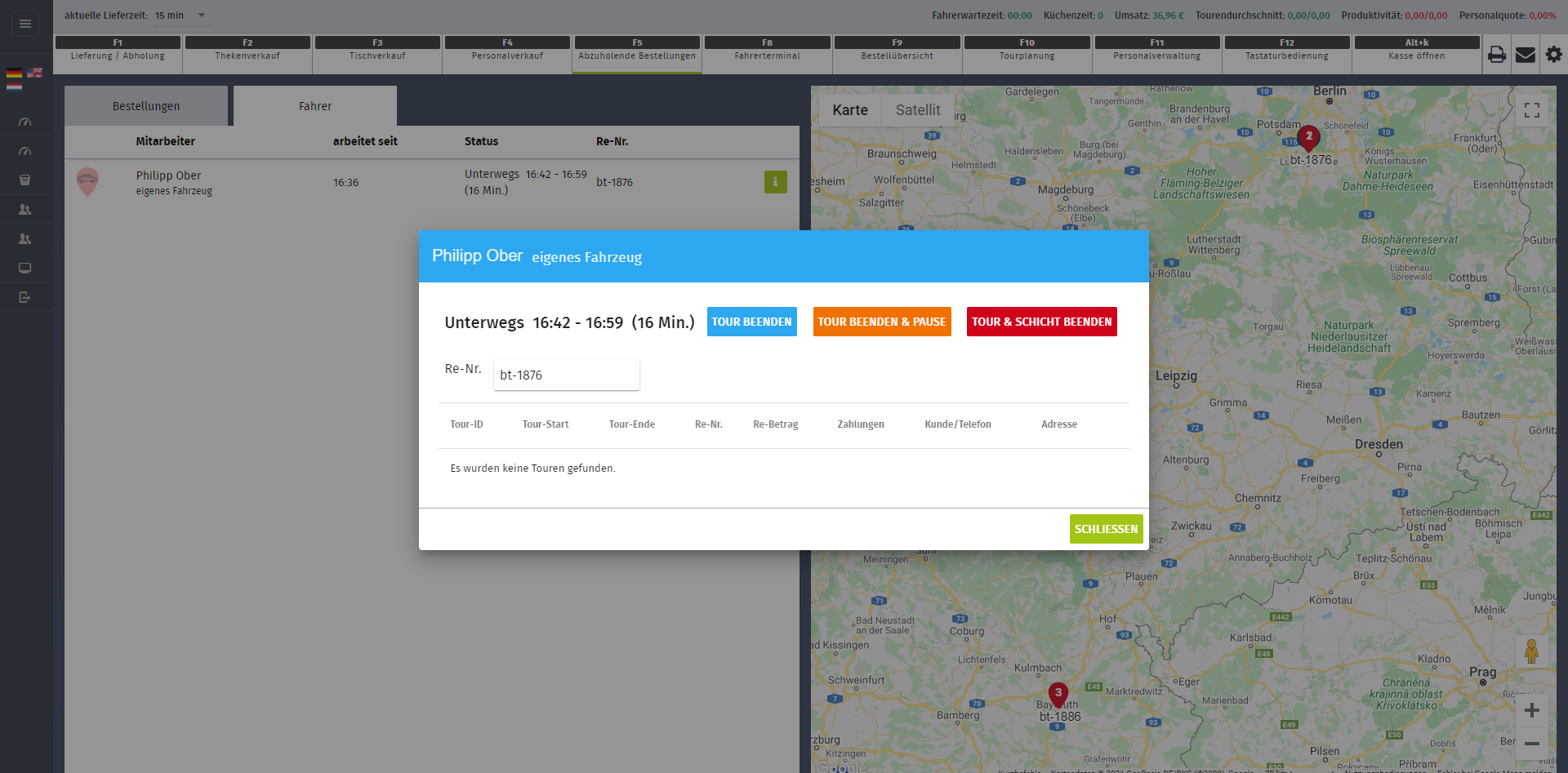Screen dimensions: 1568x773
Task: Click the arbeitet seit column header
Action: 365,141
